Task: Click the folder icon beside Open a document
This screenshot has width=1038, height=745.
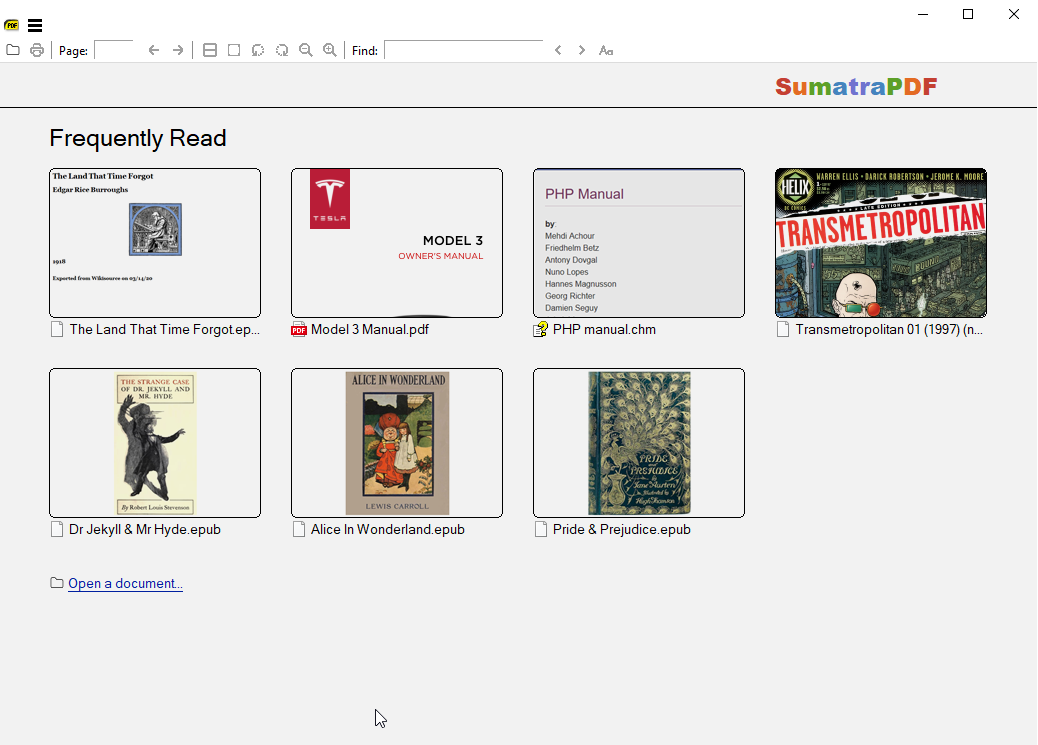Action: click(57, 583)
